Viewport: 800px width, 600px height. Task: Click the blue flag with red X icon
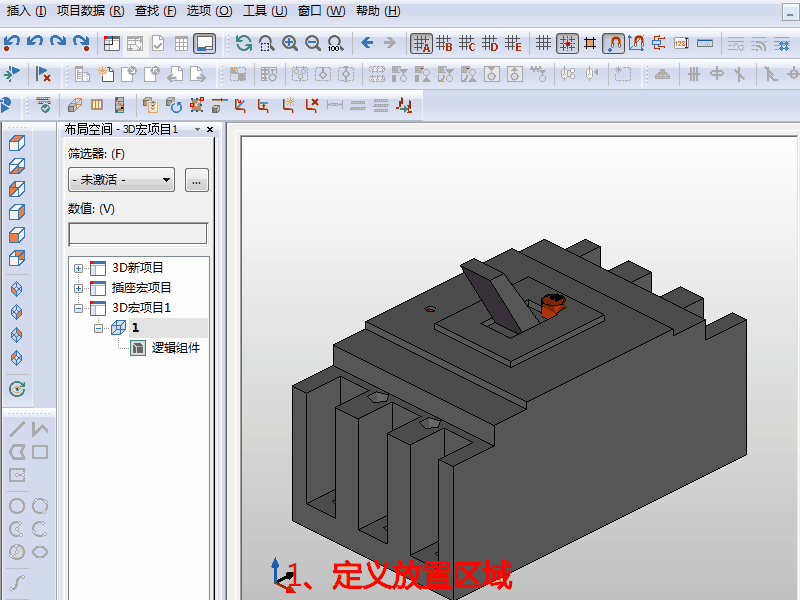(43, 74)
